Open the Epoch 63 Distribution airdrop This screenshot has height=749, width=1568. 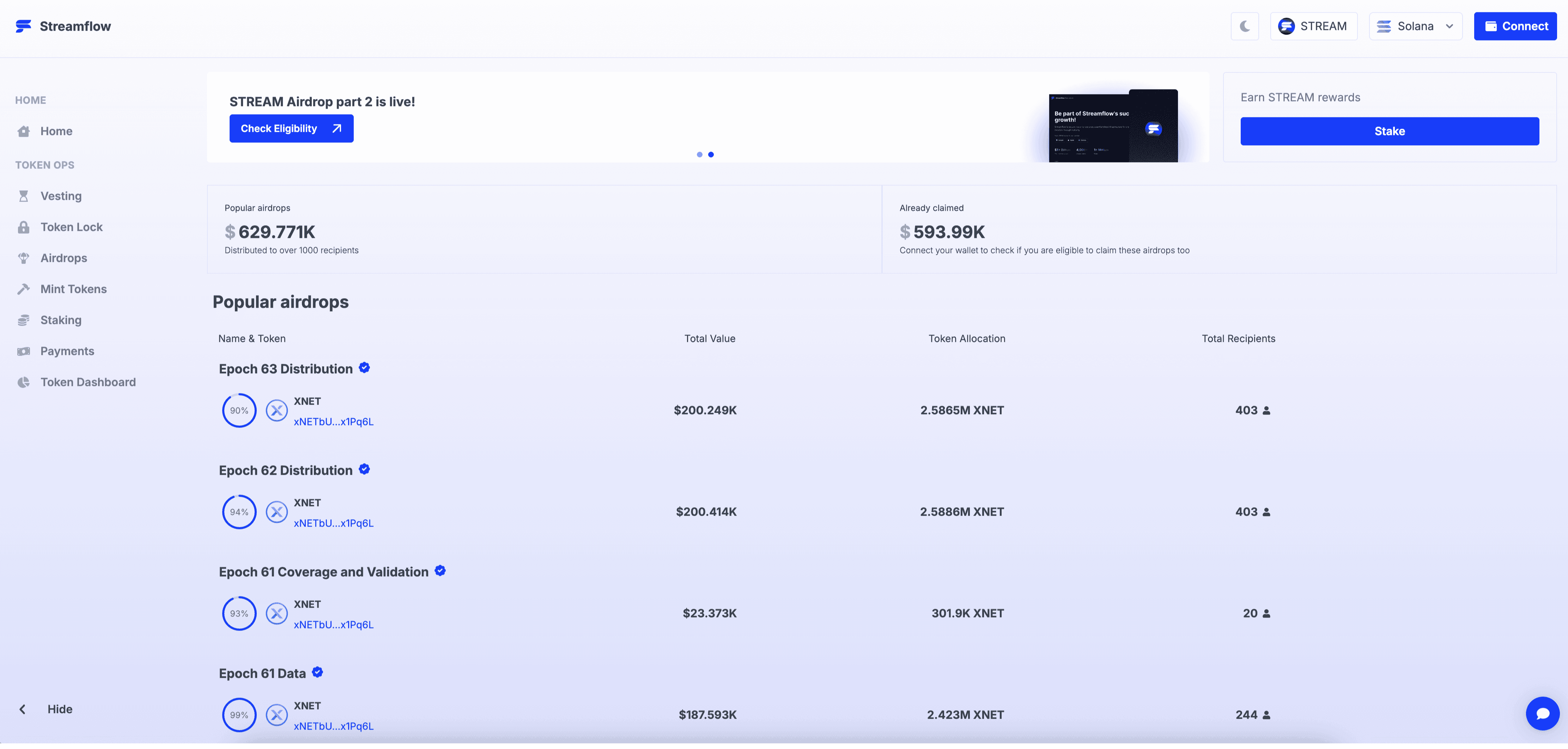[285, 369]
